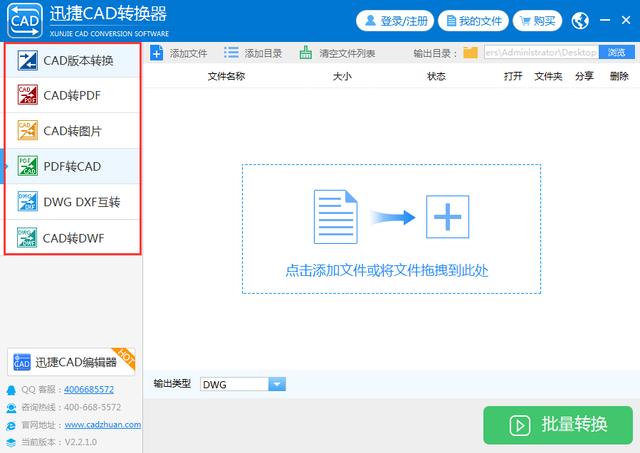Click the 登录/注册 button

pos(395,20)
